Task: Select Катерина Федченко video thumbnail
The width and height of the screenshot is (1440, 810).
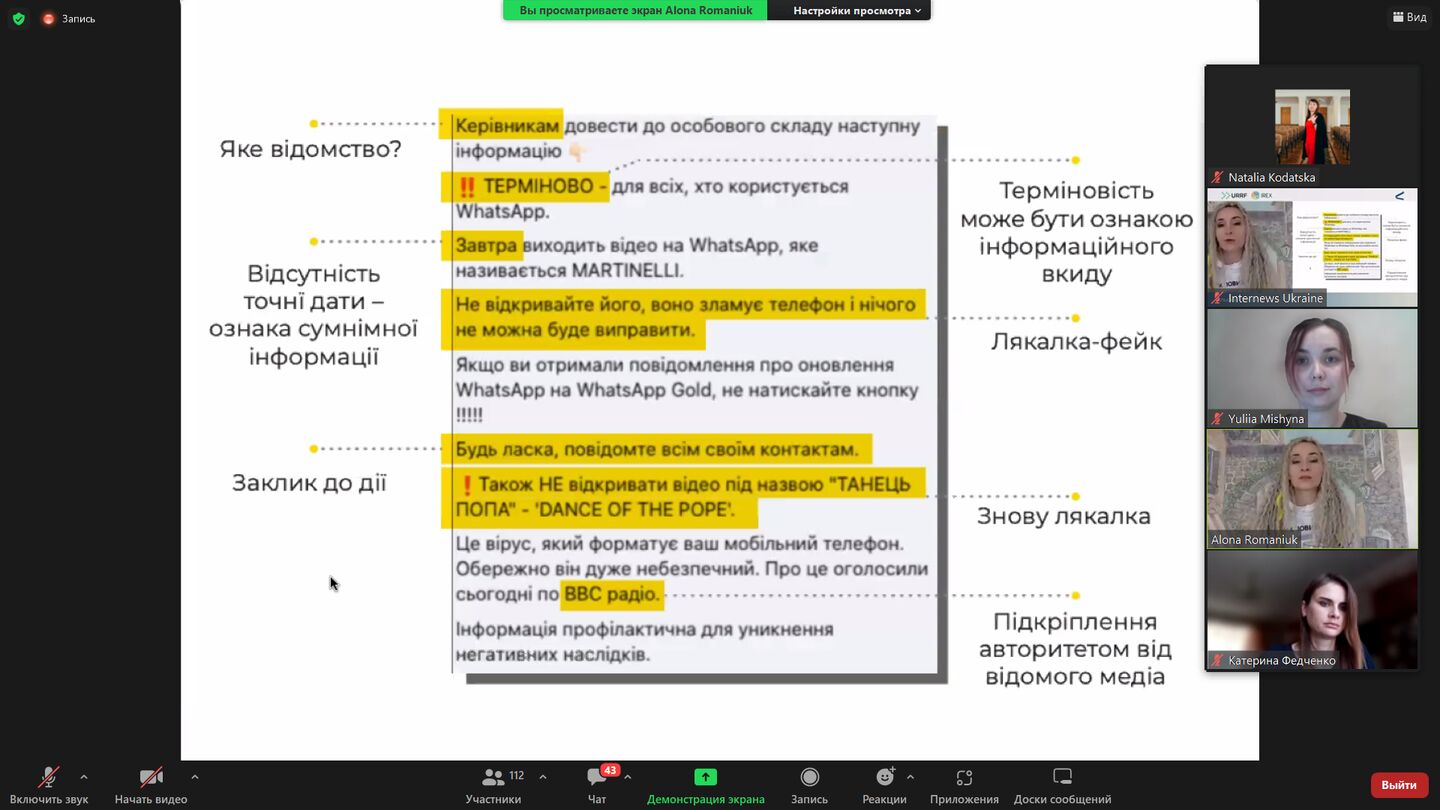Action: pos(1311,610)
